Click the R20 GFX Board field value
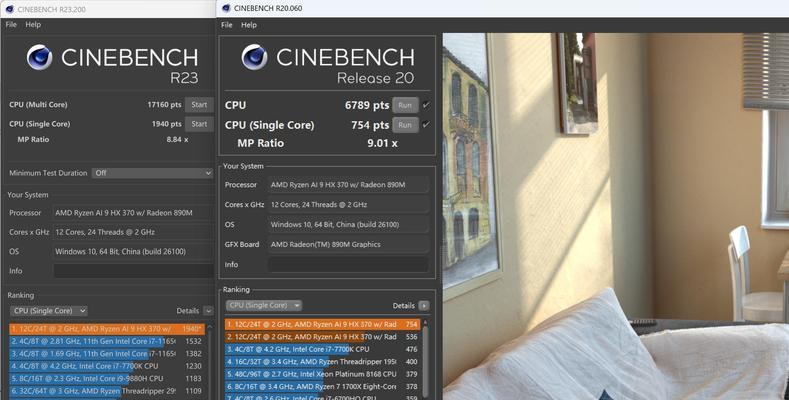789x400 pixels. click(x=348, y=245)
